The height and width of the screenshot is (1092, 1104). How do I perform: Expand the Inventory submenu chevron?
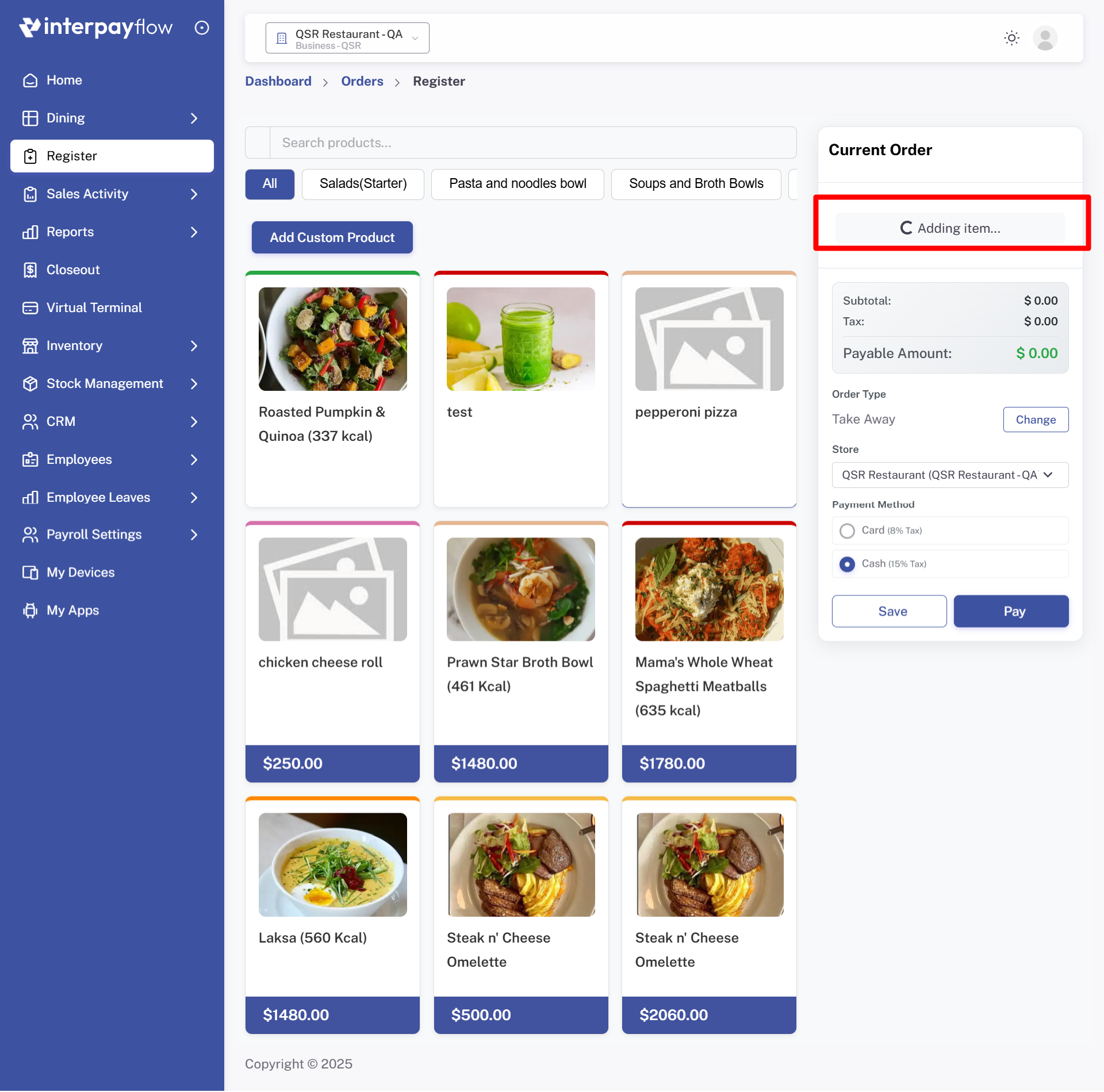(x=194, y=346)
